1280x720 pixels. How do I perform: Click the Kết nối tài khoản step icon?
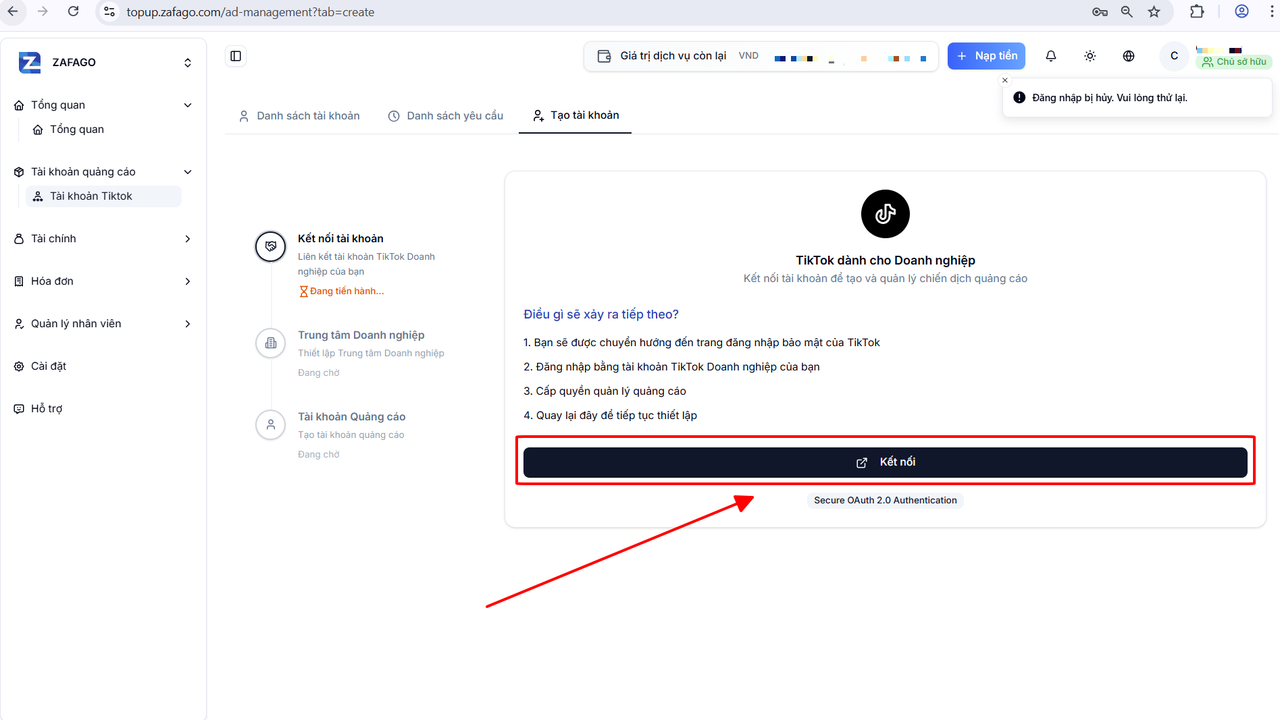click(x=271, y=246)
